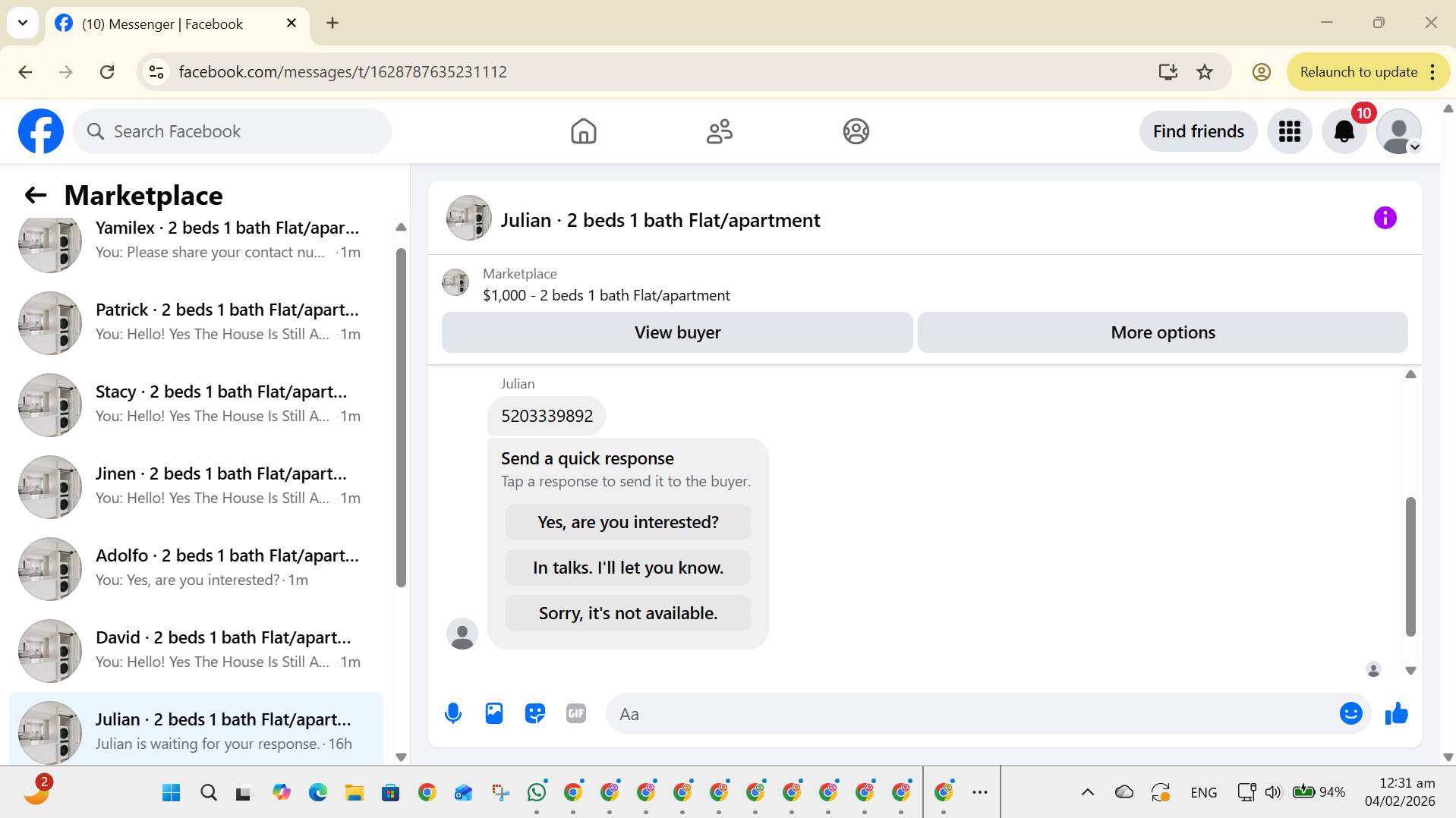Image resolution: width=1456 pixels, height=818 pixels.
Task: Go back from Marketplace with arrow
Action: coord(36,195)
